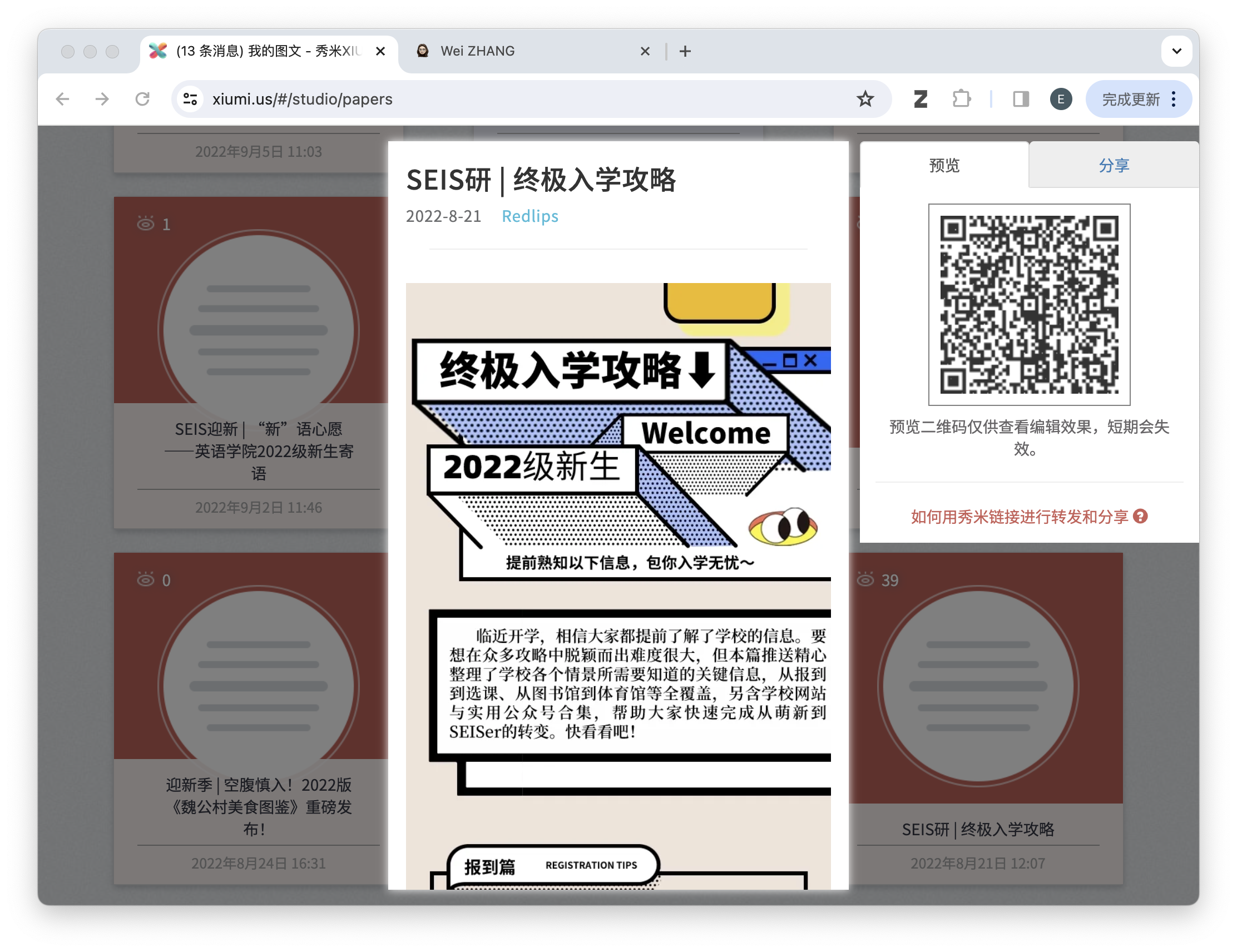Click the preview QR code image
This screenshot has width=1237, height=952.
[1029, 305]
